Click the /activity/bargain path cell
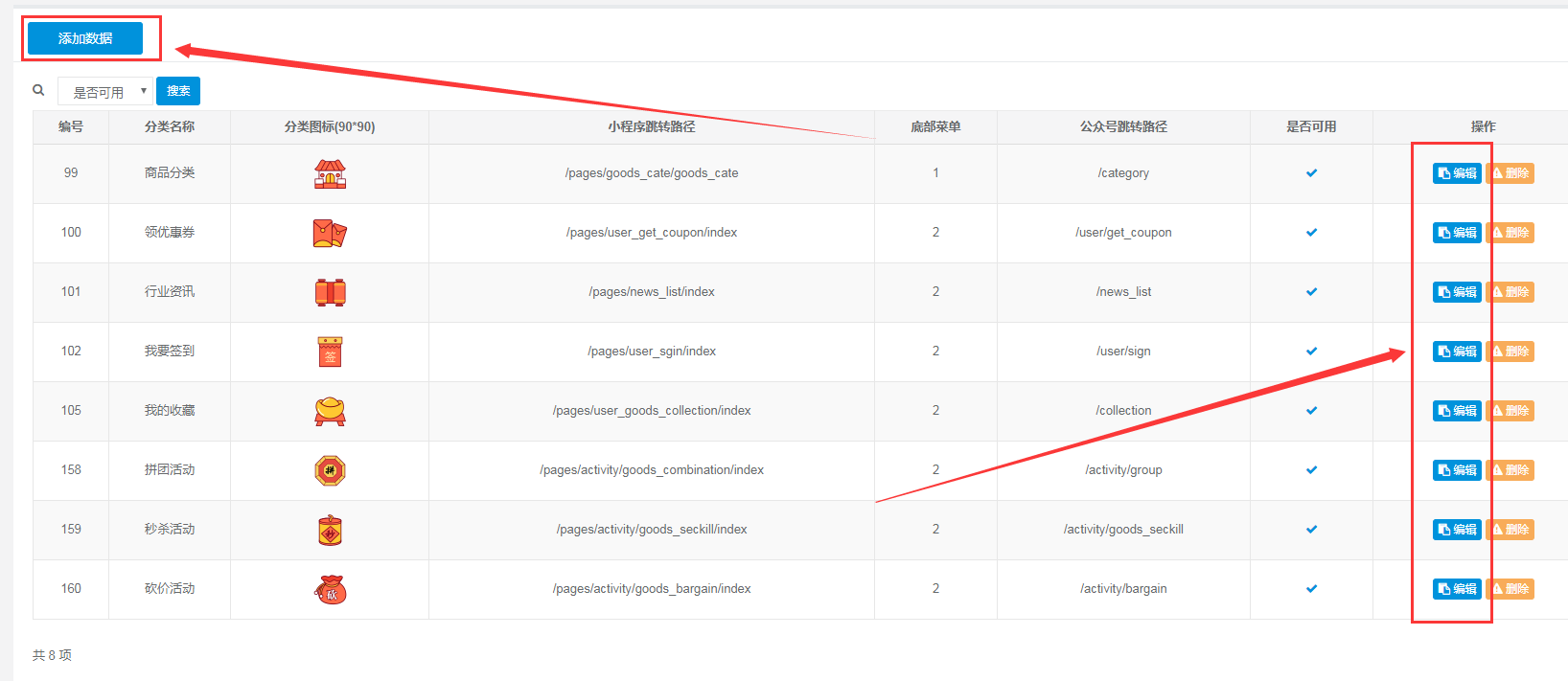The height and width of the screenshot is (681, 1568). [x=1123, y=589]
